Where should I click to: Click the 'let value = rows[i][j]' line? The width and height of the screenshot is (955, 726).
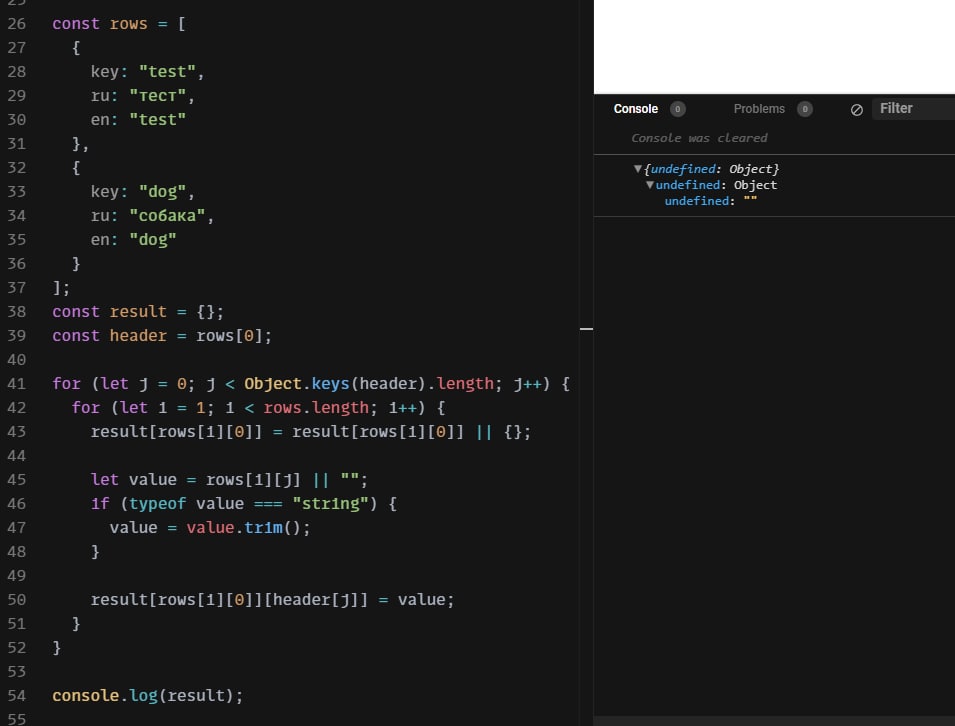[229, 480]
